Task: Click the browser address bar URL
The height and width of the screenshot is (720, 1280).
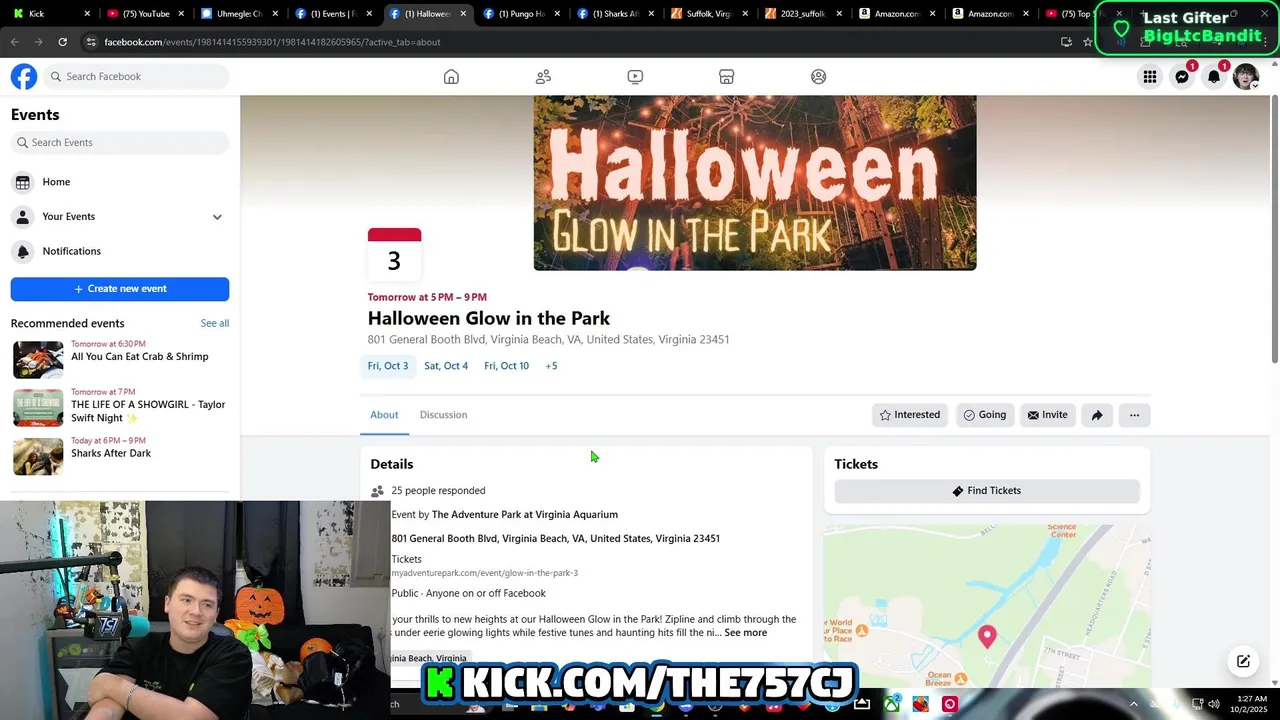Action: (x=272, y=42)
